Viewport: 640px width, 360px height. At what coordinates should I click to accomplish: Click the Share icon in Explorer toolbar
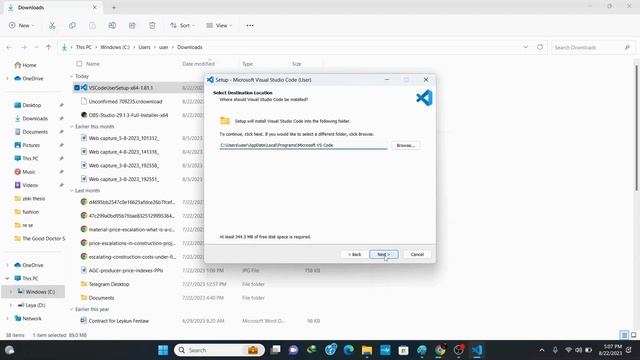pos(132,25)
